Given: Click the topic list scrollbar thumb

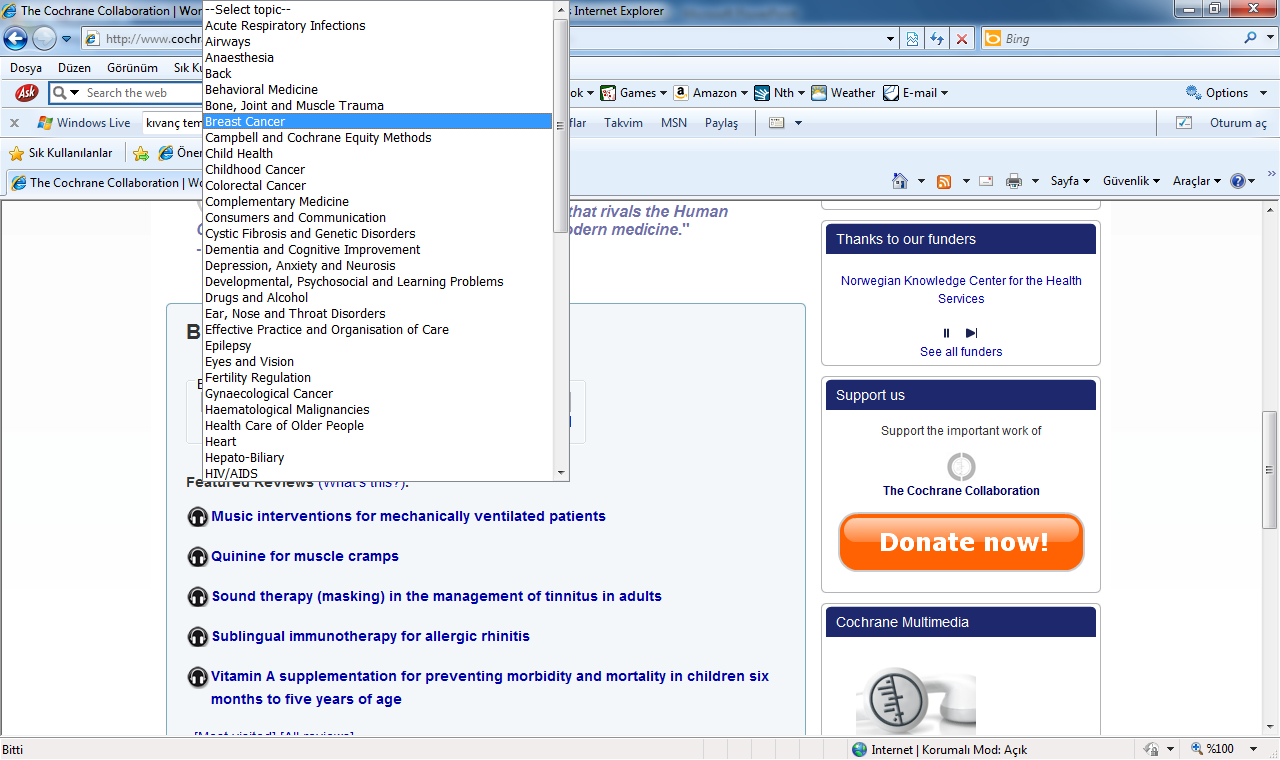Looking at the screenshot, I should click(561, 125).
